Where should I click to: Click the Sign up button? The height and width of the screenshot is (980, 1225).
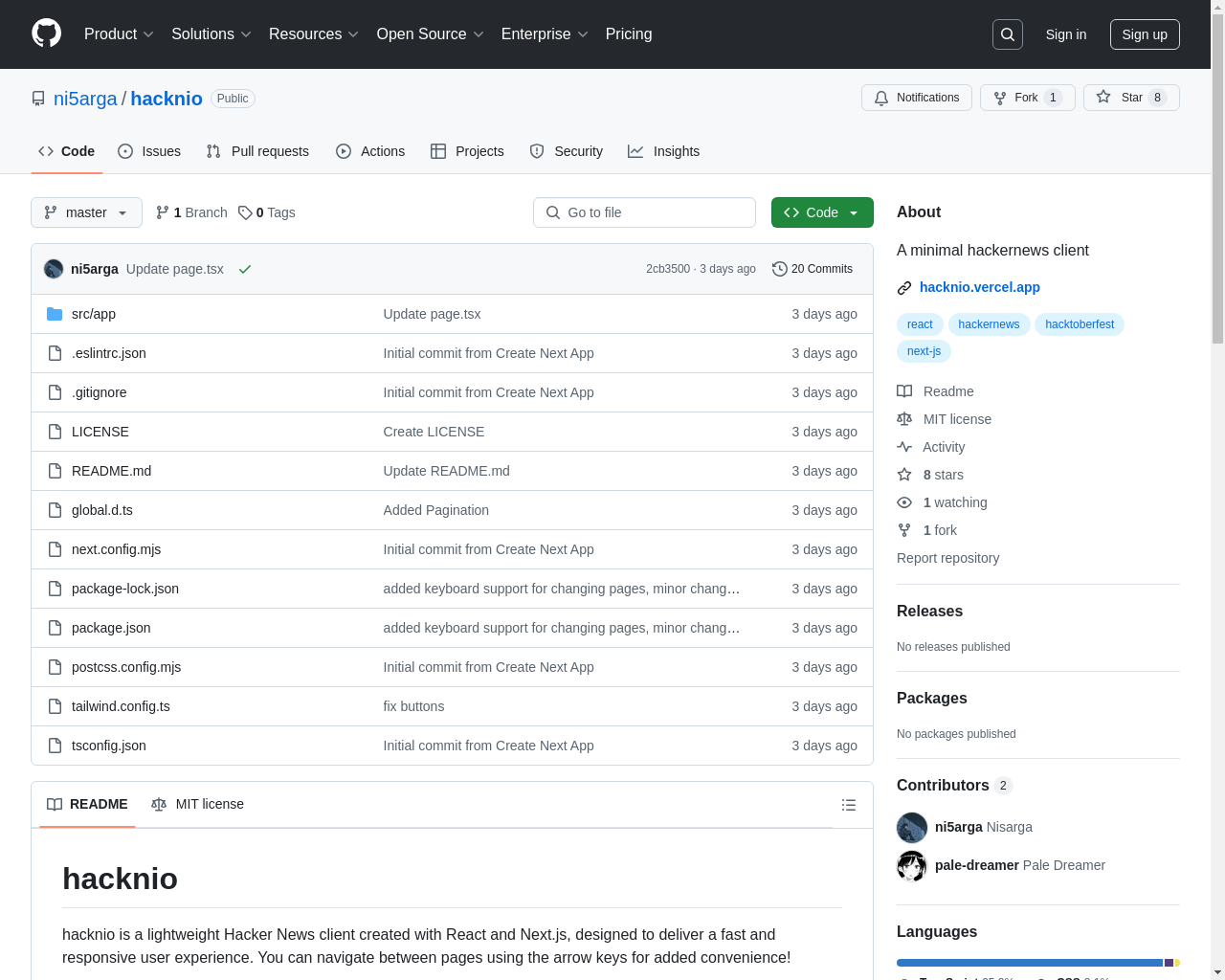click(1145, 34)
